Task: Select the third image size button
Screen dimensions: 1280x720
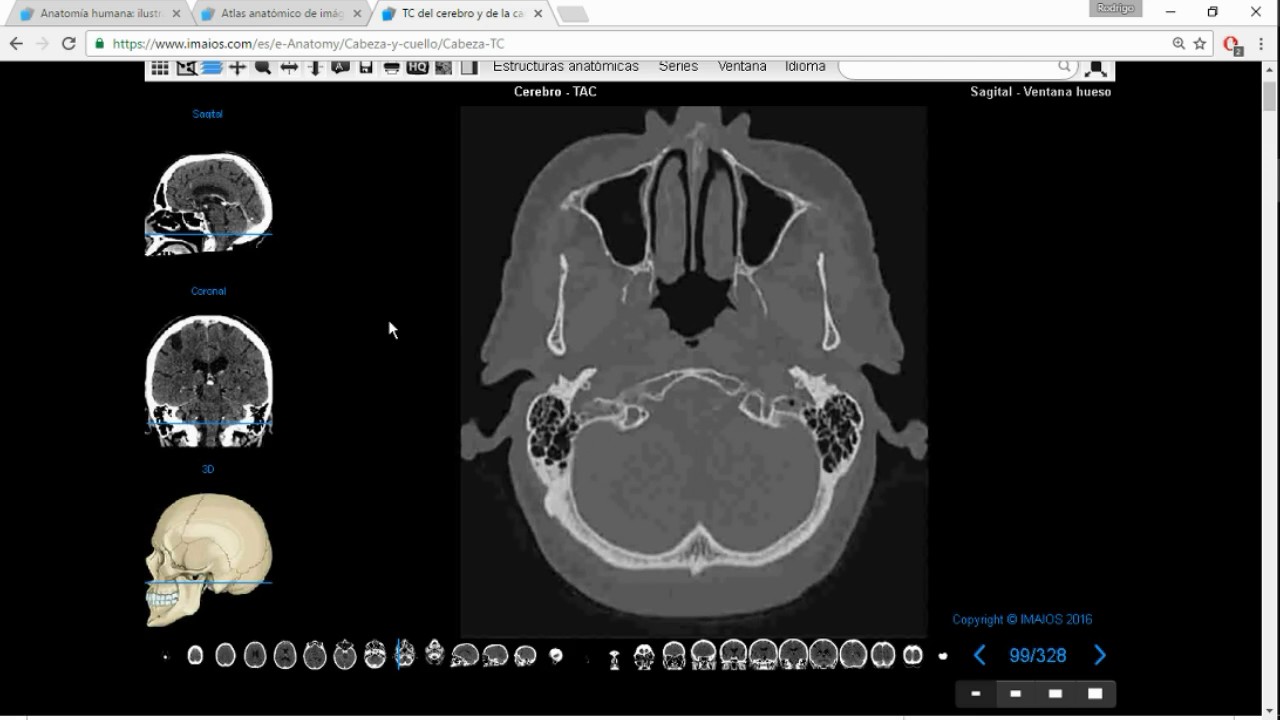Action: 1055,693
